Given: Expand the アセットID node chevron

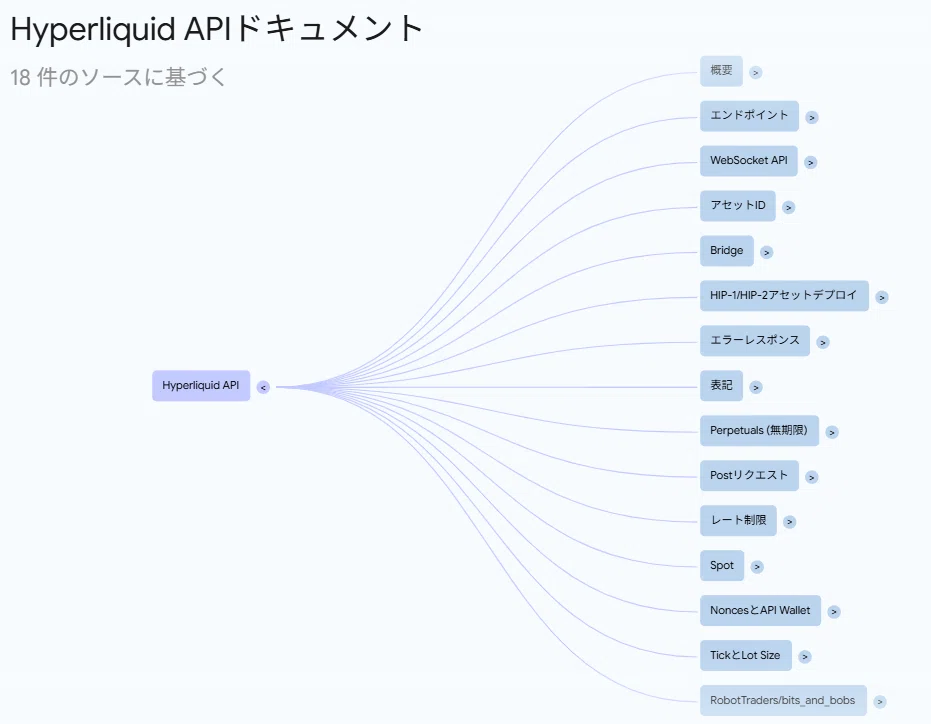Looking at the screenshot, I should coord(788,207).
